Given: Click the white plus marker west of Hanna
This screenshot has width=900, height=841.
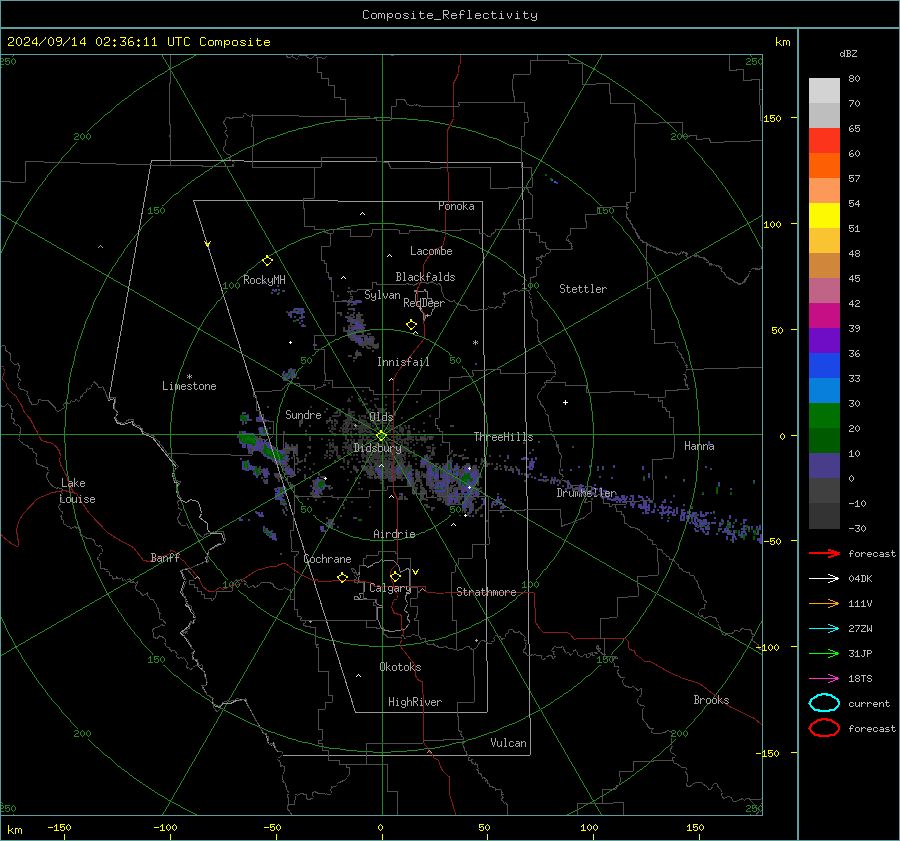Looking at the screenshot, I should [x=565, y=402].
